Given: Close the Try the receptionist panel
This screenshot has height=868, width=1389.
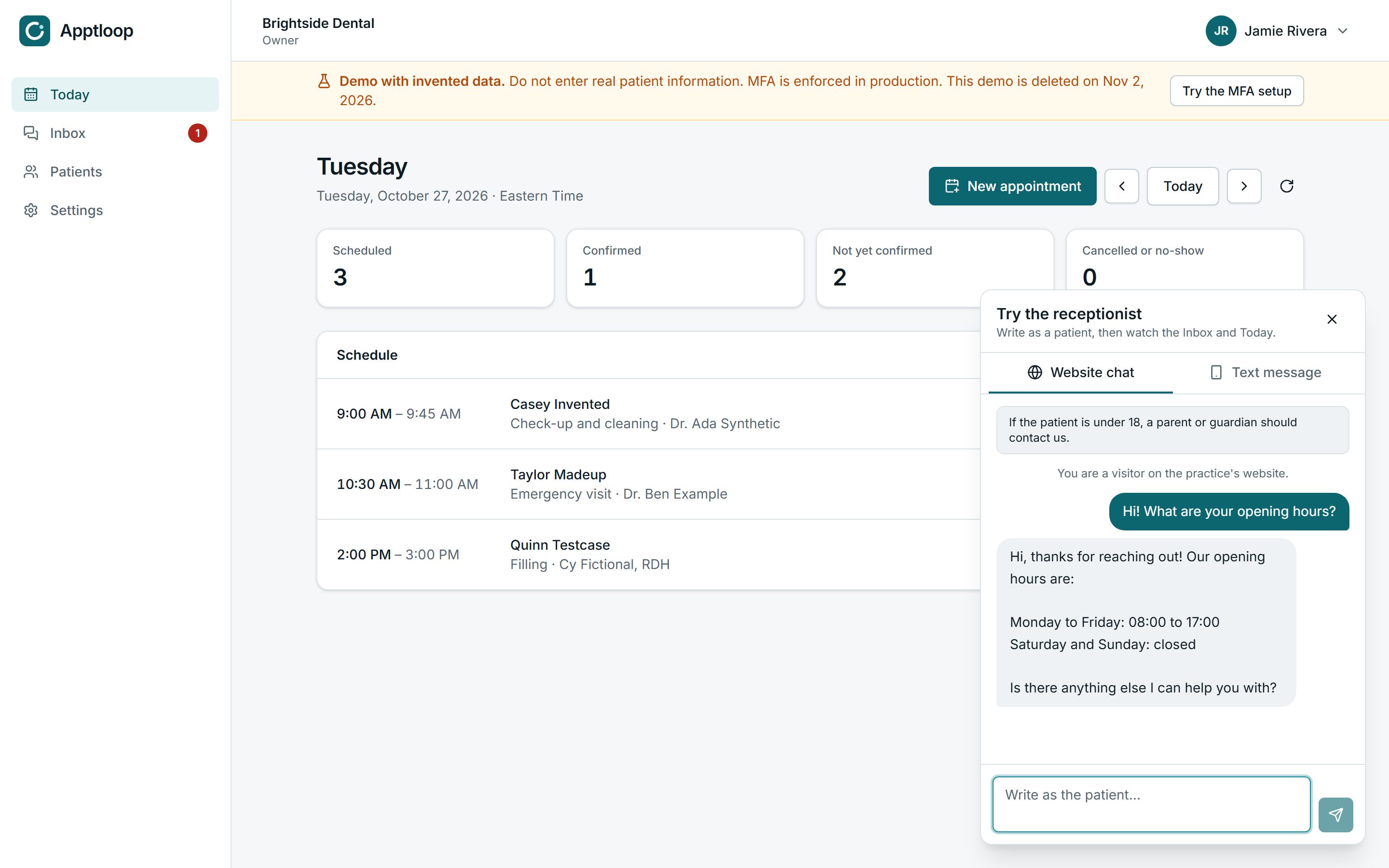Looking at the screenshot, I should [x=1332, y=319].
